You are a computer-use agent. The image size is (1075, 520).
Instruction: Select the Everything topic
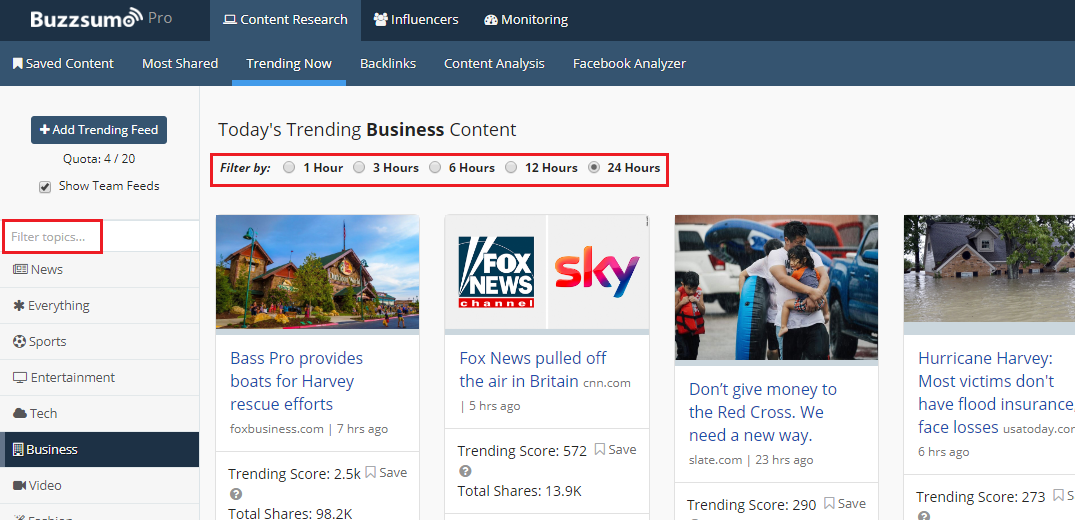coord(99,305)
